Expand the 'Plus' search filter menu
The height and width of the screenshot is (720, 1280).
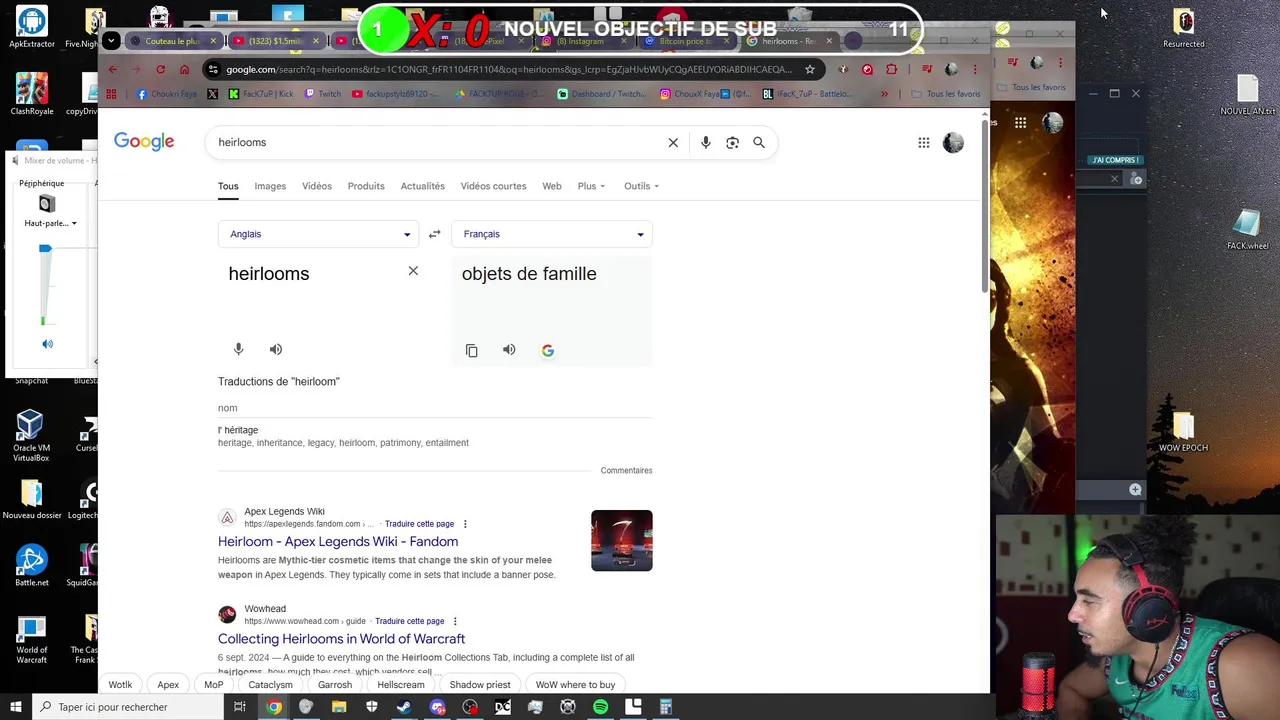[x=591, y=186]
